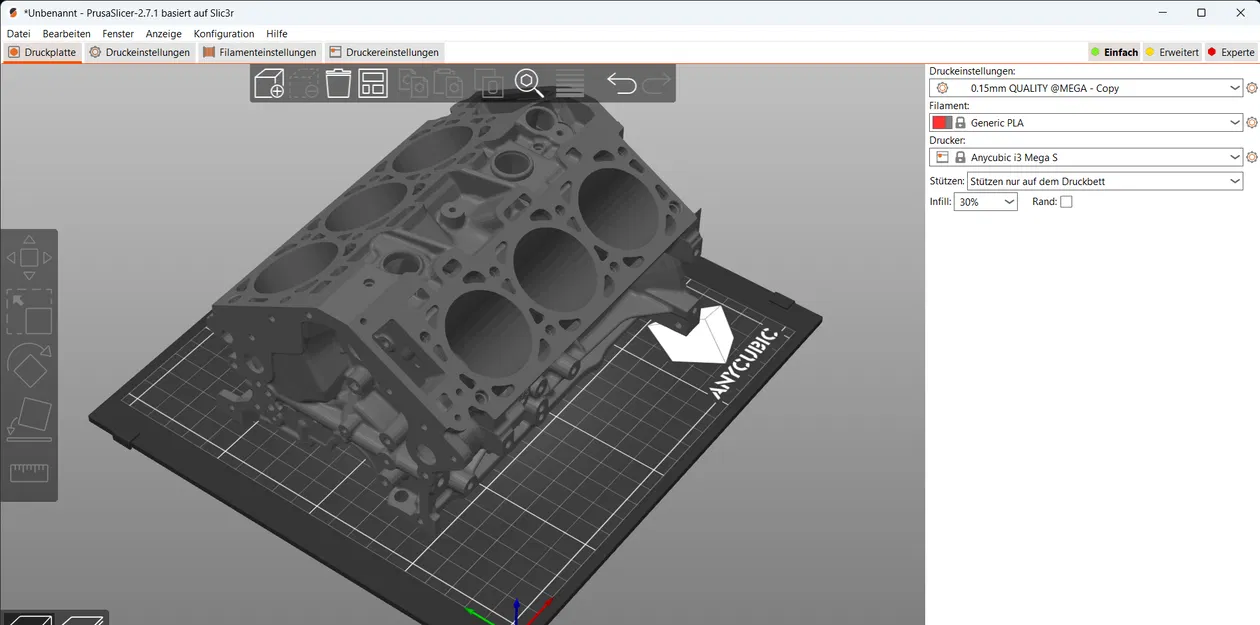The width and height of the screenshot is (1260, 625).
Task: Choose the Place on face tool
Action: [x=30, y=418]
